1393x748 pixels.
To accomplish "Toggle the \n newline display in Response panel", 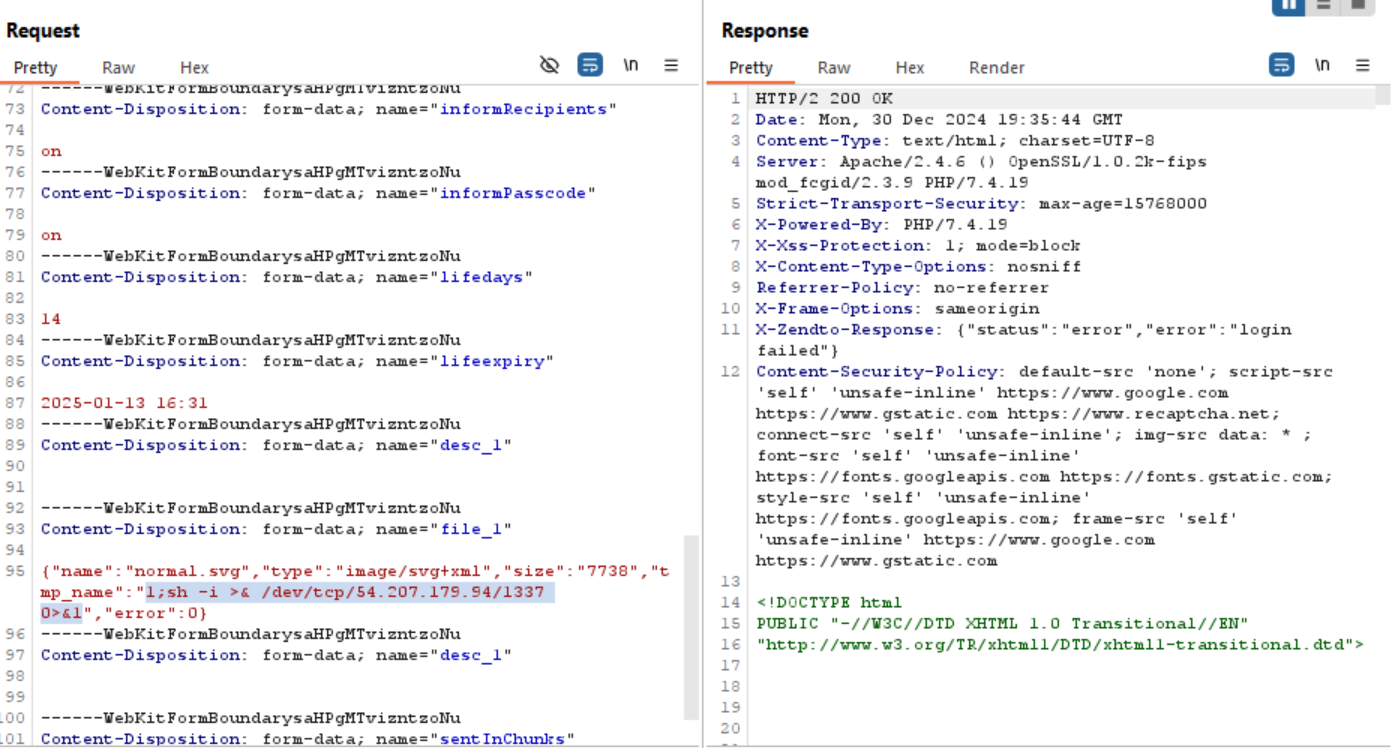I will [x=1322, y=66].
